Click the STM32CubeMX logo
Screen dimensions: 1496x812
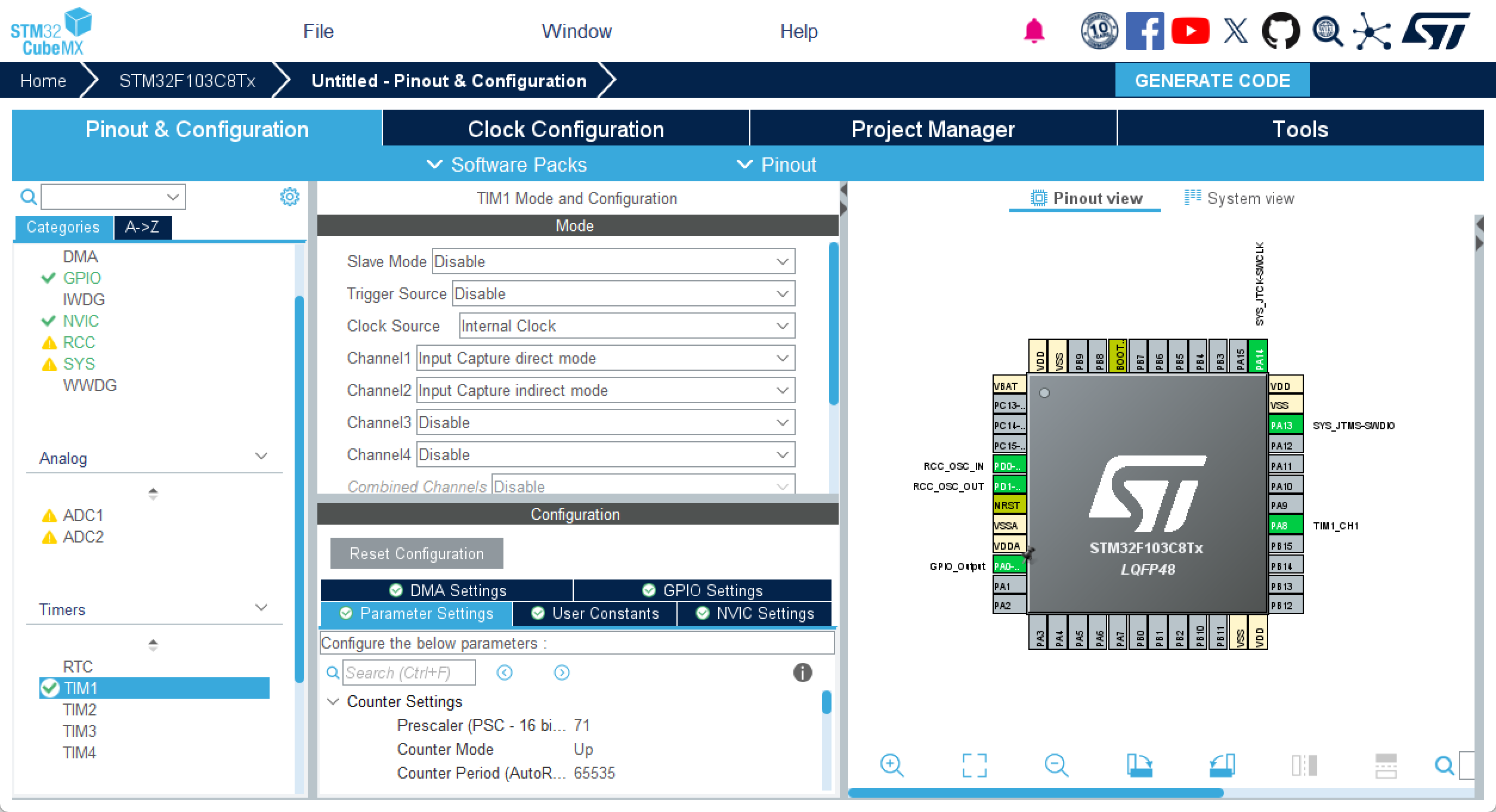click(x=51, y=32)
